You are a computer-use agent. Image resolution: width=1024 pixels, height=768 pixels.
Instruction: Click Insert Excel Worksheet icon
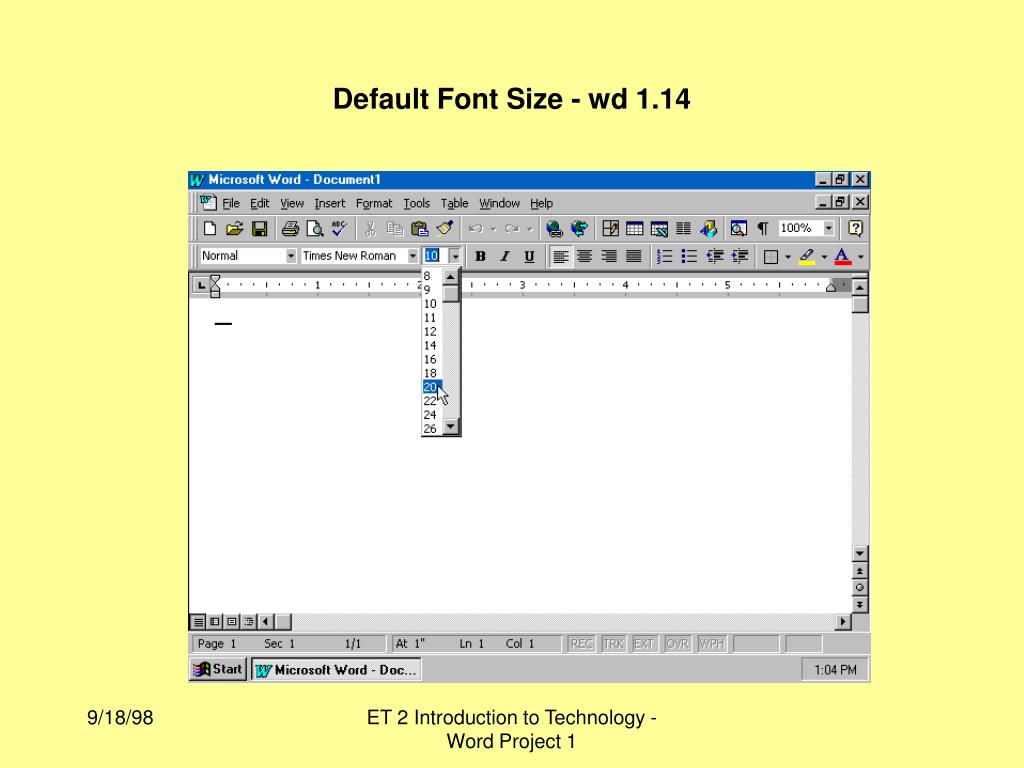click(659, 229)
